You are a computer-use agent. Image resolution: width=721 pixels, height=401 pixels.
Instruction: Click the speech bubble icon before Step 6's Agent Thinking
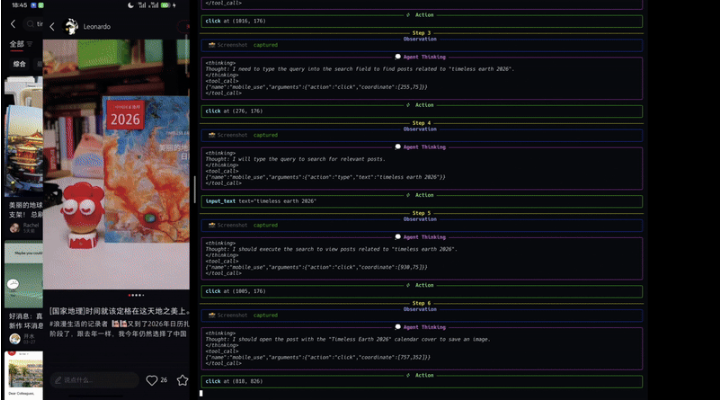398,327
